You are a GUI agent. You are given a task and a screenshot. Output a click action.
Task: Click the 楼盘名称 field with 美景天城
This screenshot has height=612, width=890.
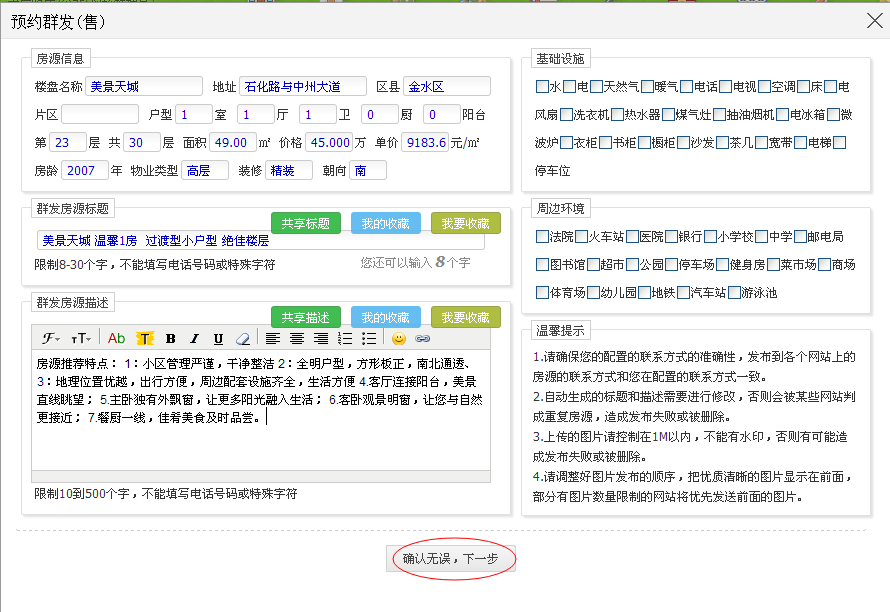(x=144, y=86)
